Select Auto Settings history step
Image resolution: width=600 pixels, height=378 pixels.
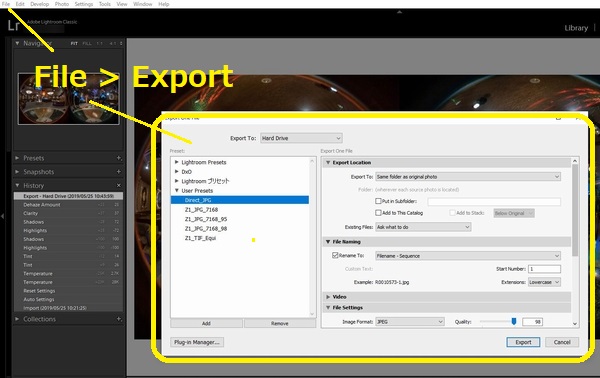coord(68,299)
